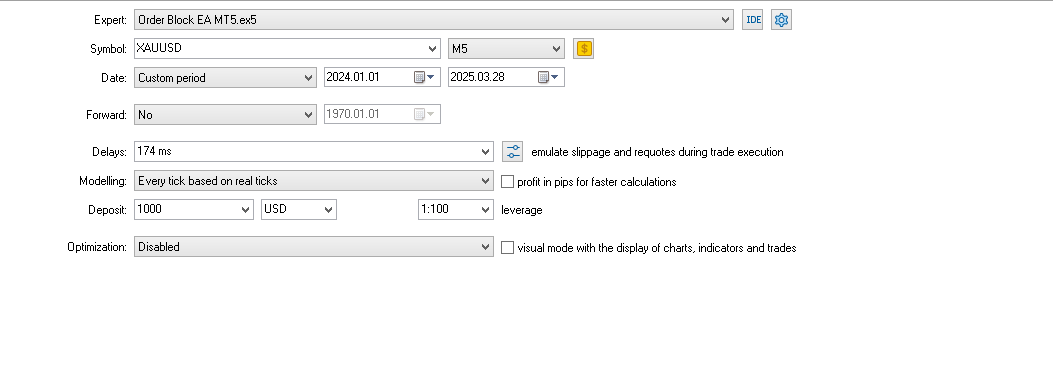Click the symbol specification dollar icon
Viewport: 1053px width, 373px height.
(584, 48)
